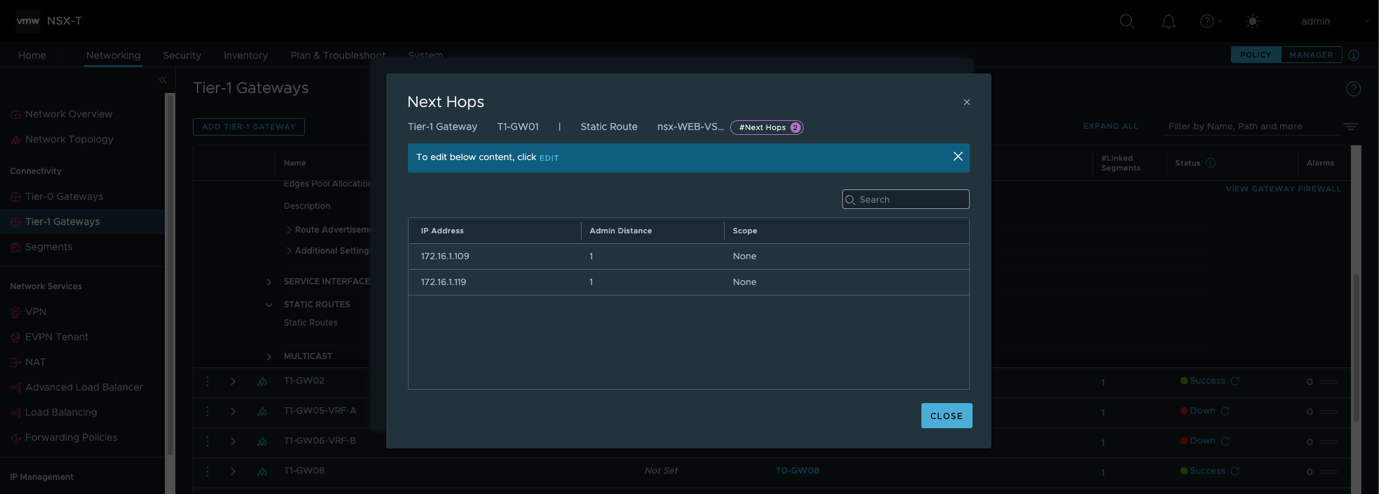The image size is (1379, 494).
Task: Click gateway icon of T1-GW05-VRF-A row
Action: click(x=262, y=412)
